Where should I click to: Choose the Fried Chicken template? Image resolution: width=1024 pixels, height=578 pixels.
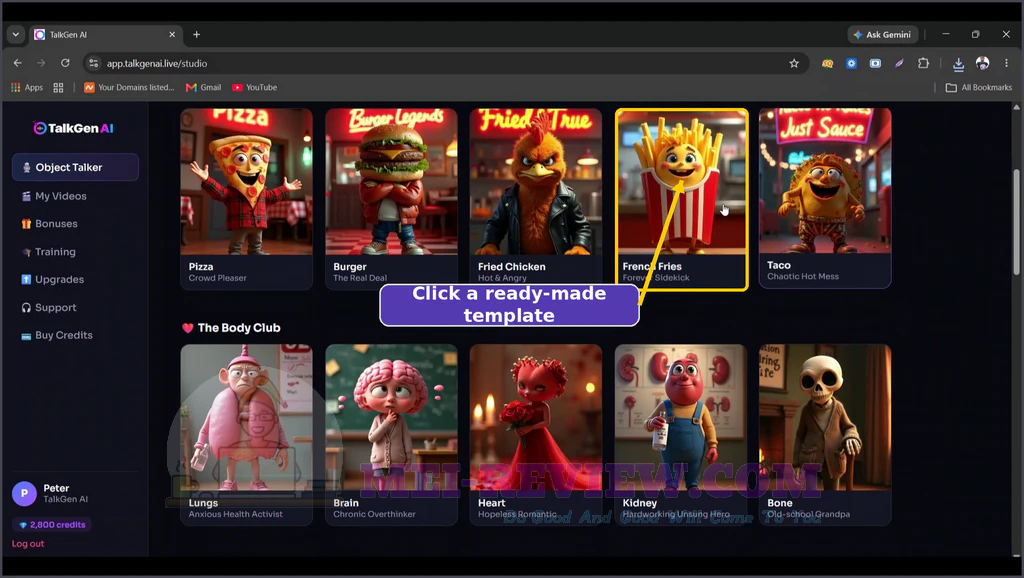coord(536,199)
